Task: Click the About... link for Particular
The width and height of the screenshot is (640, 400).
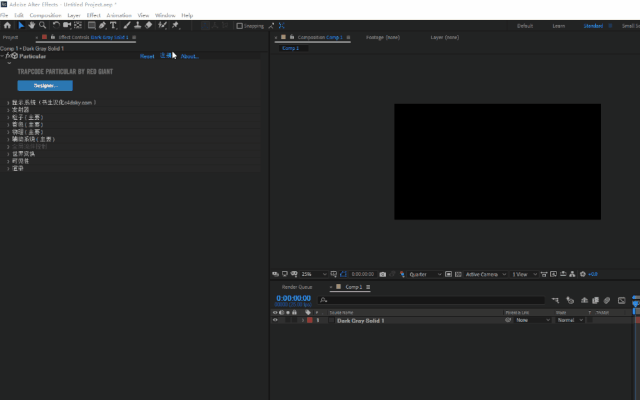Action: 190,56
